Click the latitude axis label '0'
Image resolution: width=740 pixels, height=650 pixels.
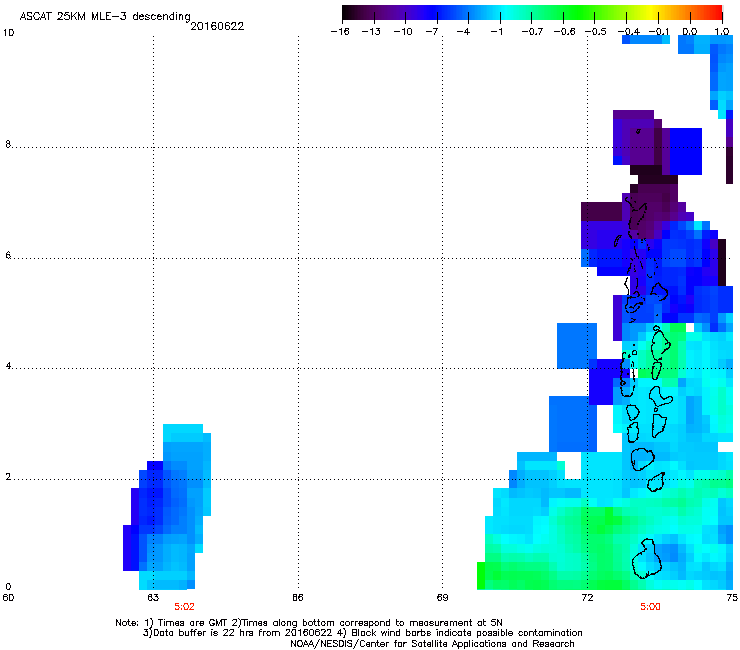(8, 587)
